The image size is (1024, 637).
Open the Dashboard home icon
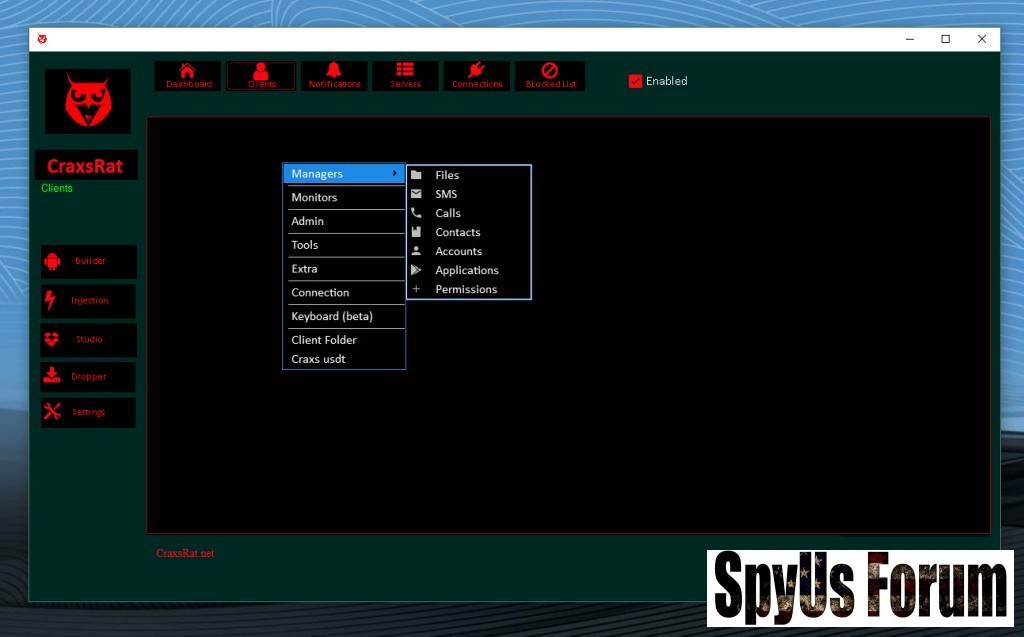tap(188, 71)
